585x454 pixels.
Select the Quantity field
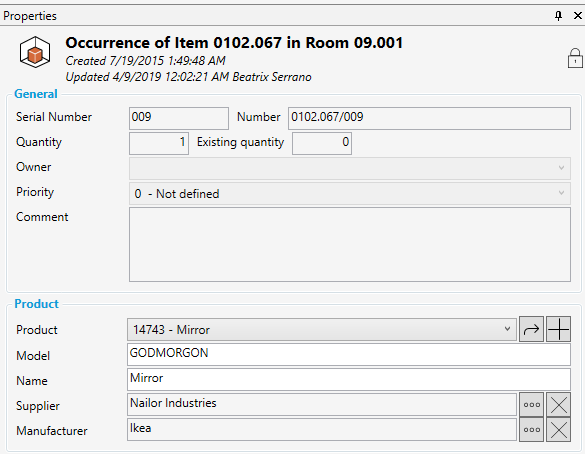click(159, 143)
